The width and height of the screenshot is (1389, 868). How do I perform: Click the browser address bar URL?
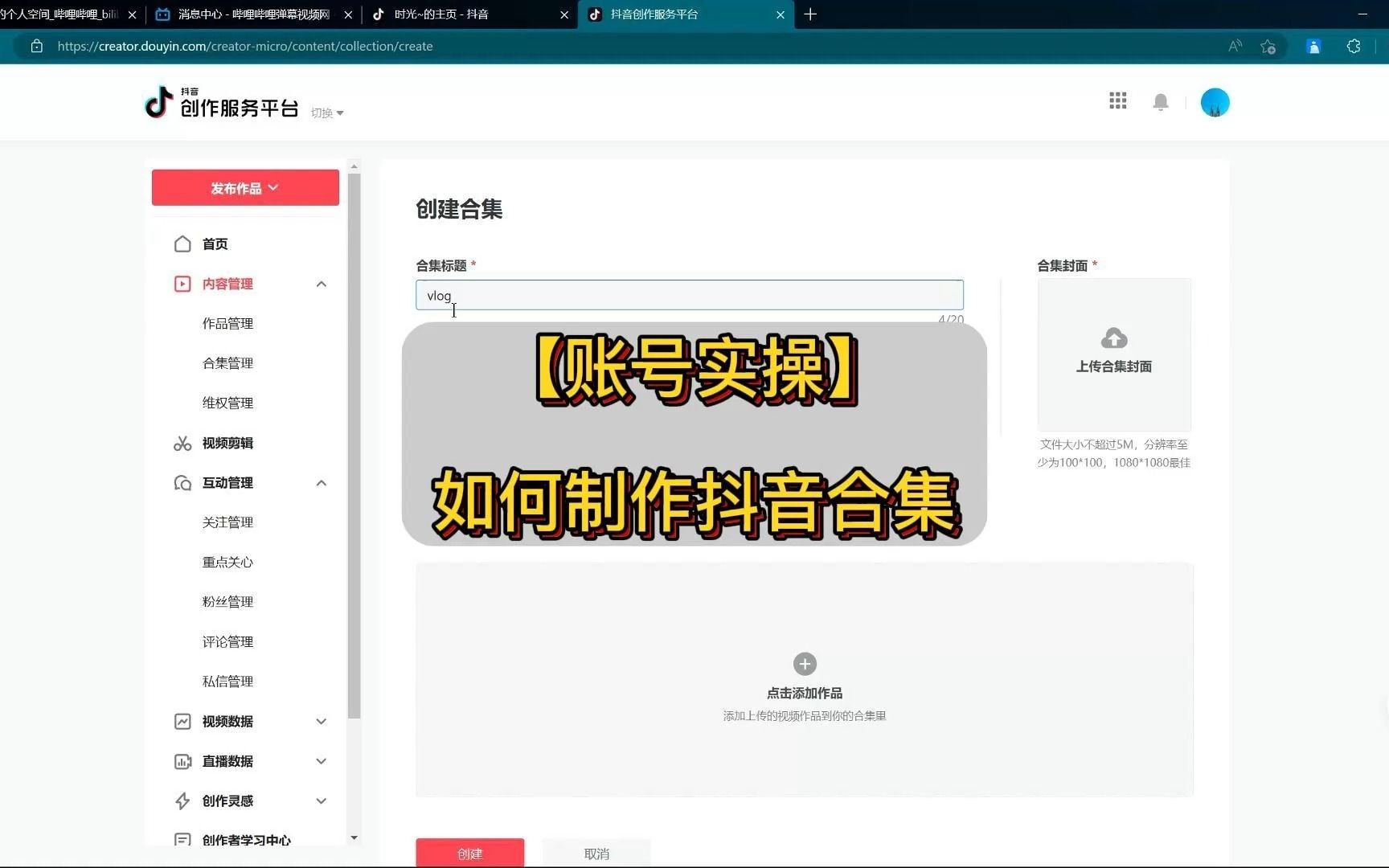coord(245,46)
